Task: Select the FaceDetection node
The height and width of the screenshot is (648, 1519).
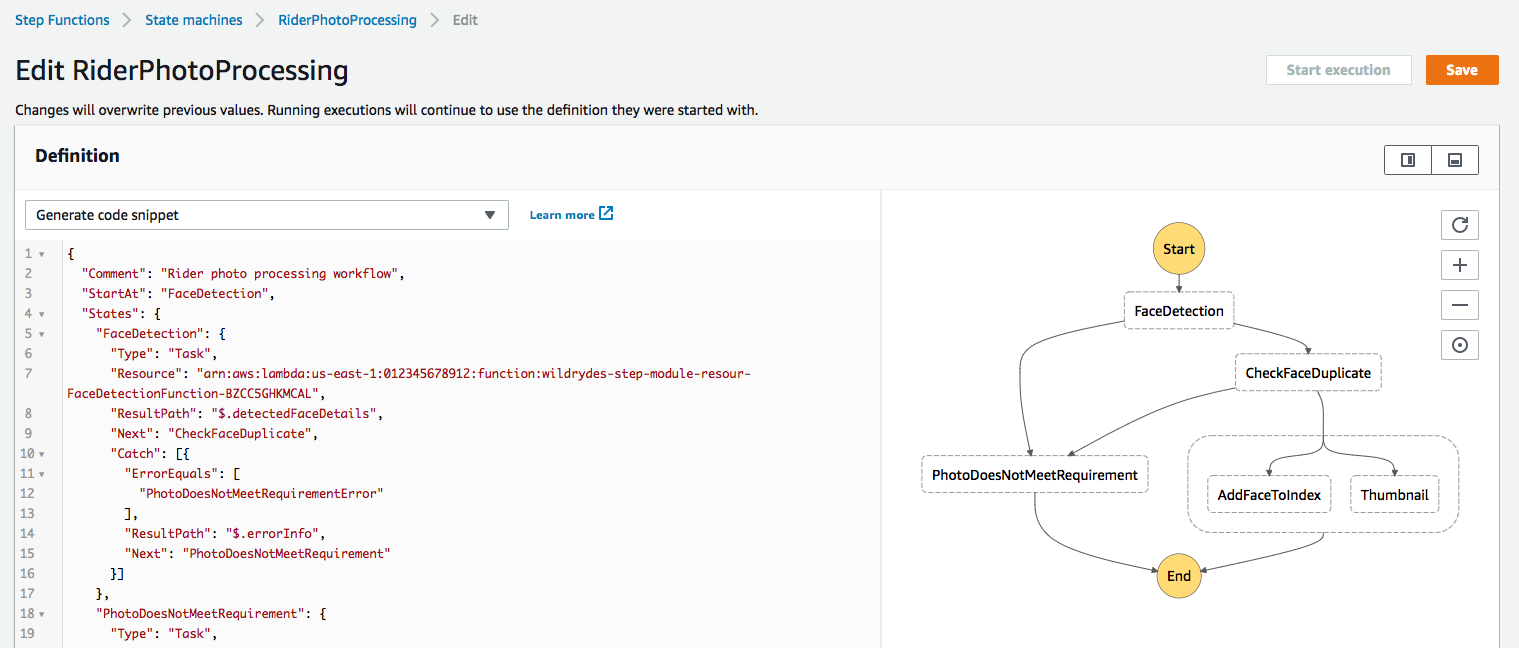Action: (1179, 311)
